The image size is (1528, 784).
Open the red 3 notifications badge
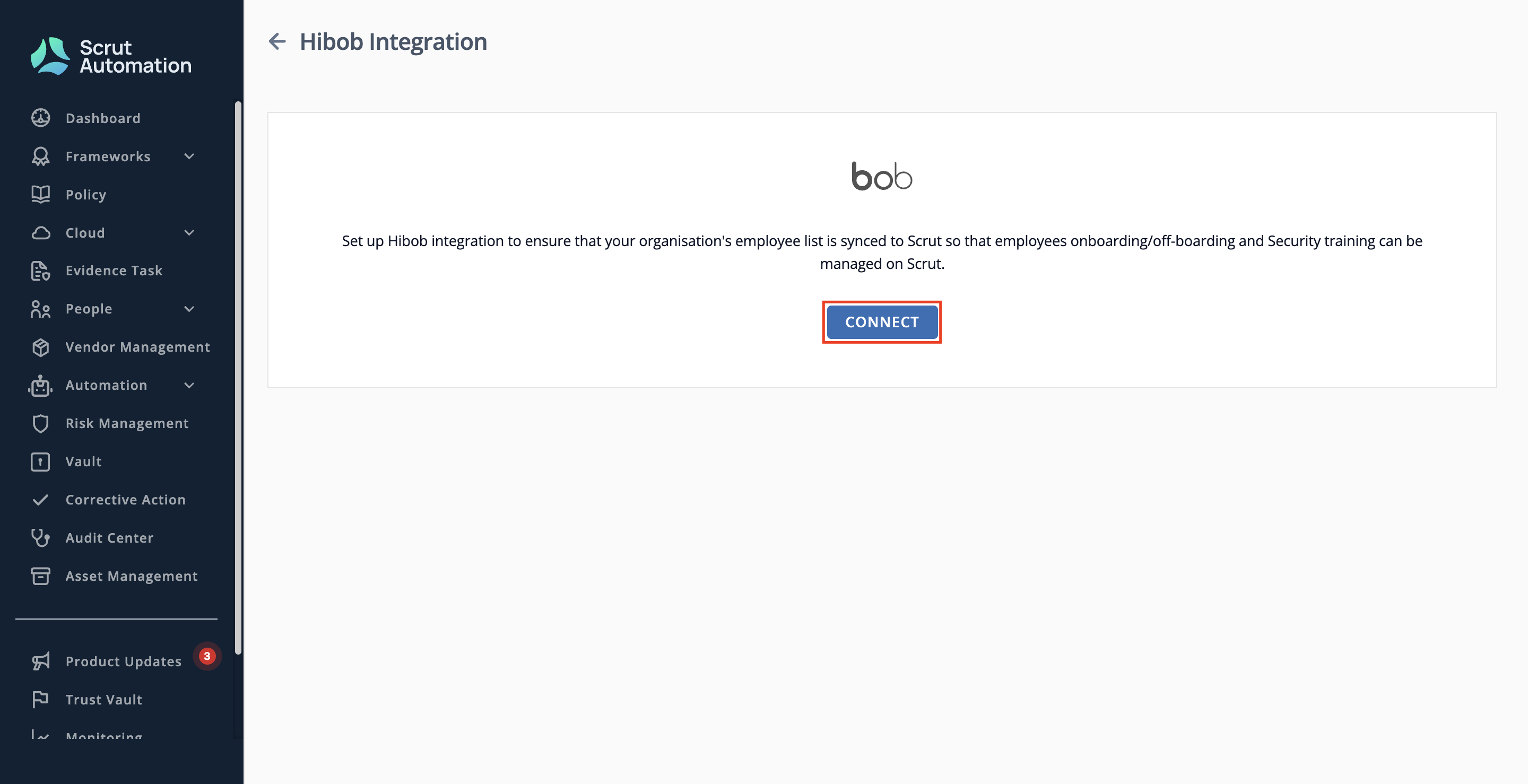click(207, 656)
